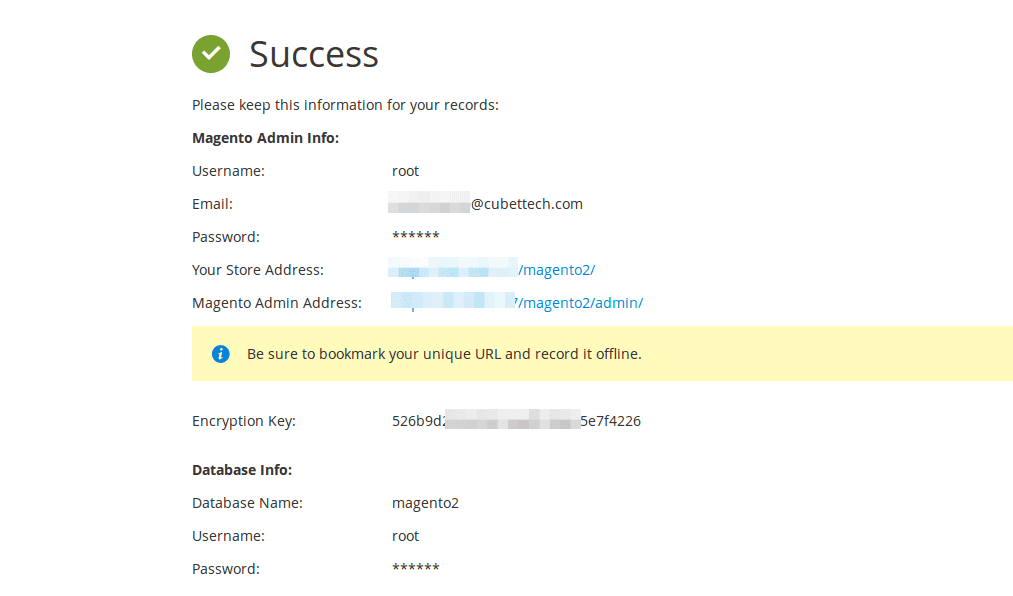Click the database name value 'magento2'
The height and width of the screenshot is (596, 1013).
(x=425, y=503)
